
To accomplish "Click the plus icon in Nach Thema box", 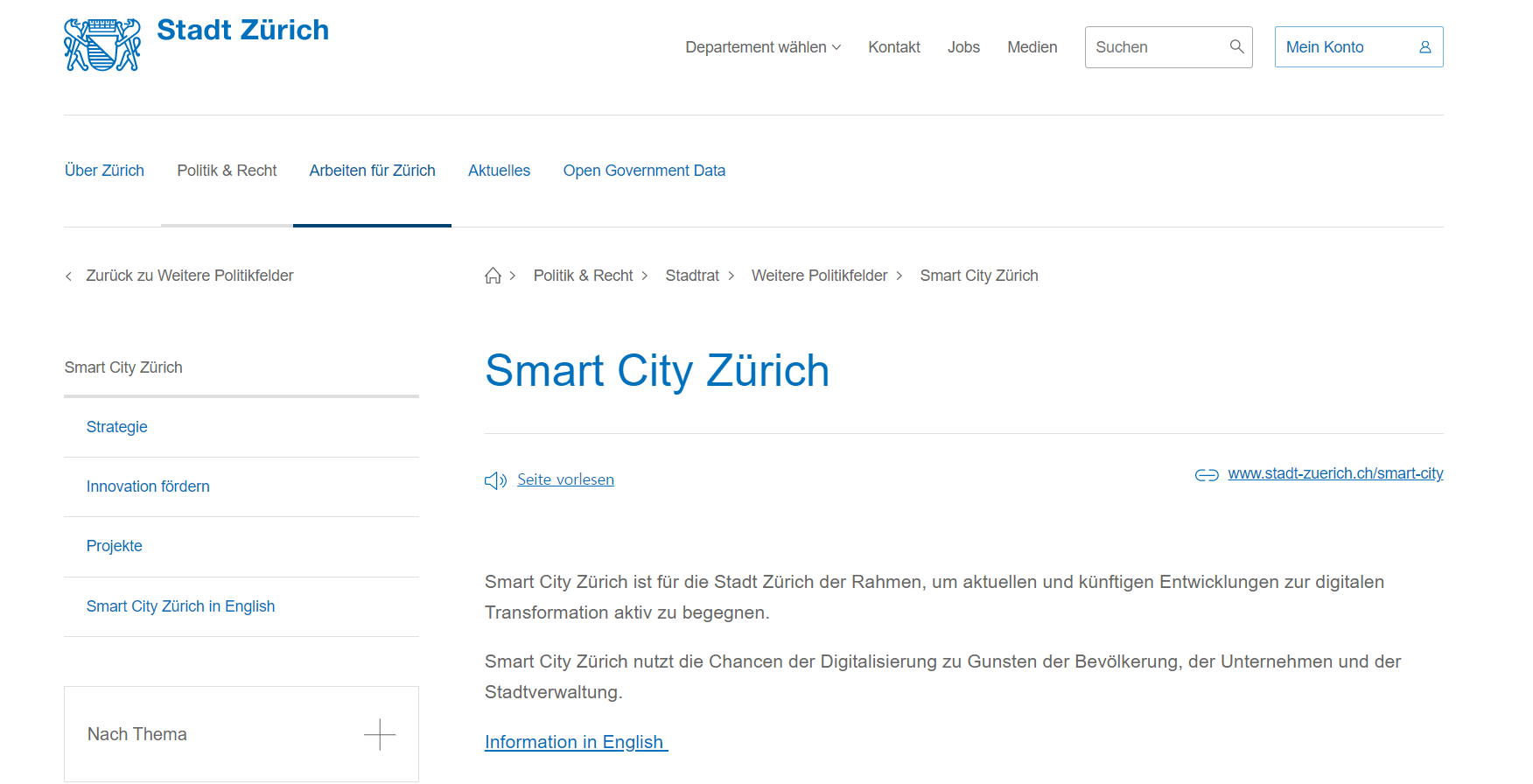I will click(380, 734).
